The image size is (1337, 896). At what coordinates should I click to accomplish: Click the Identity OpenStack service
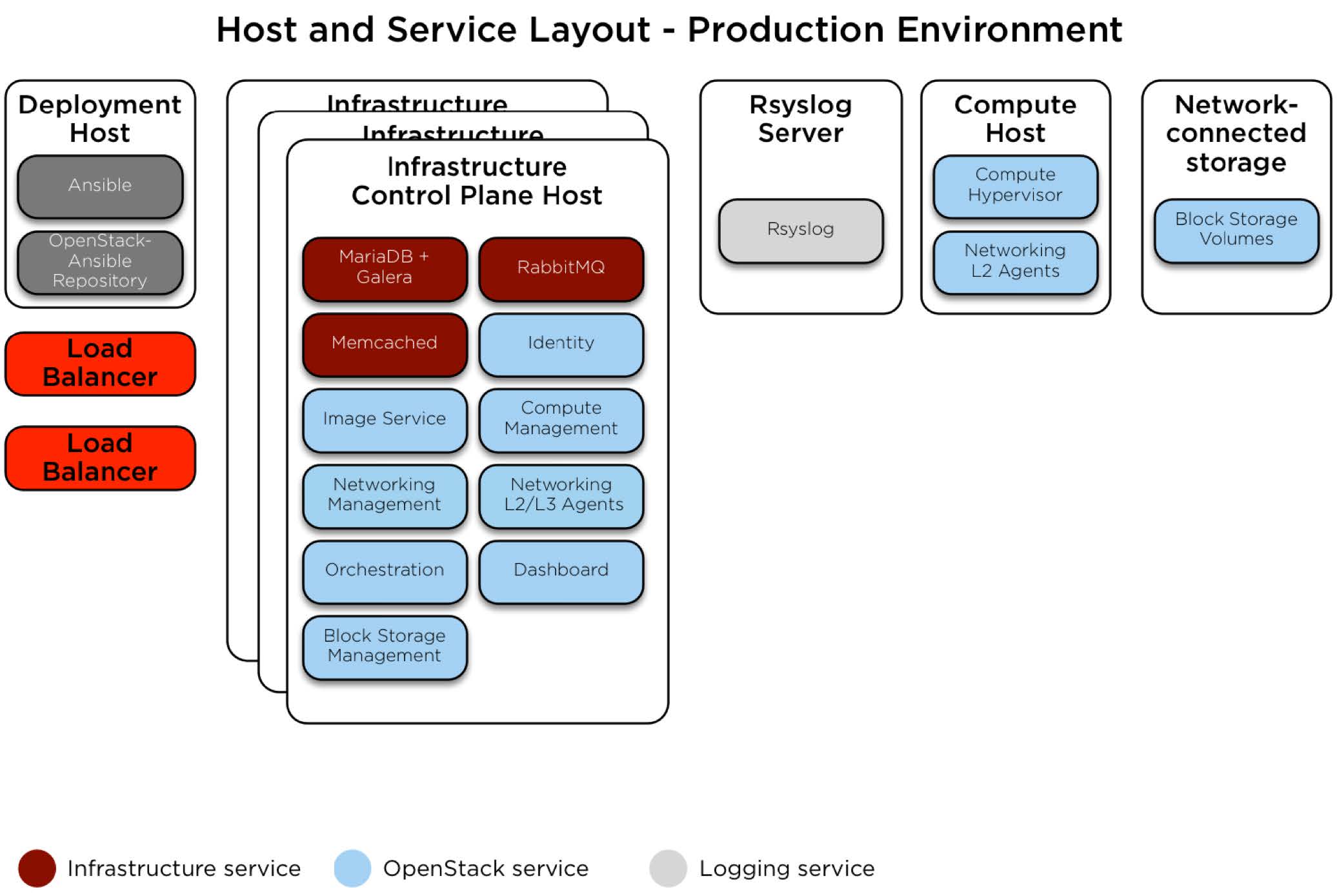click(561, 343)
